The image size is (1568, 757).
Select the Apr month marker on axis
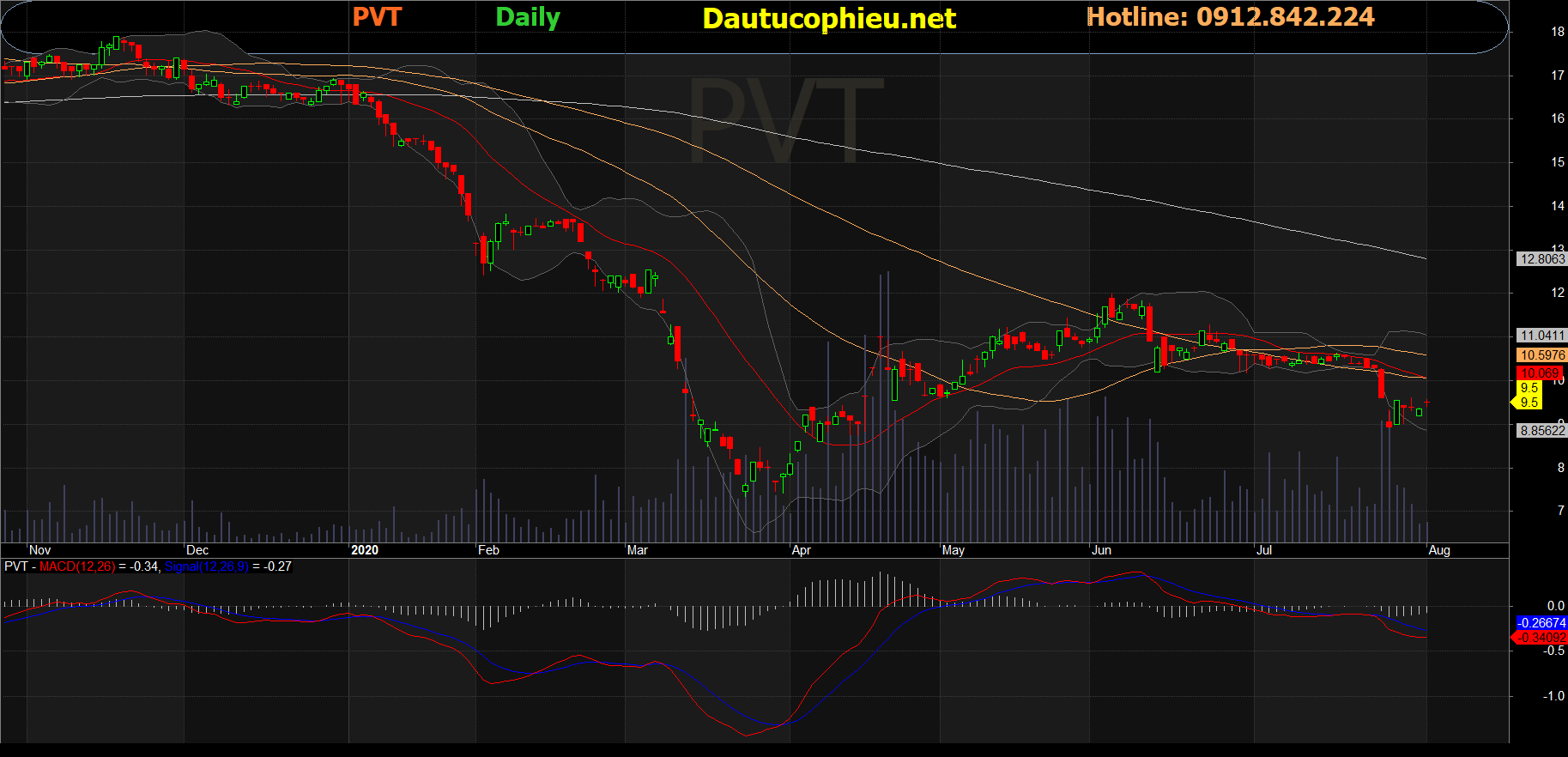(801, 550)
